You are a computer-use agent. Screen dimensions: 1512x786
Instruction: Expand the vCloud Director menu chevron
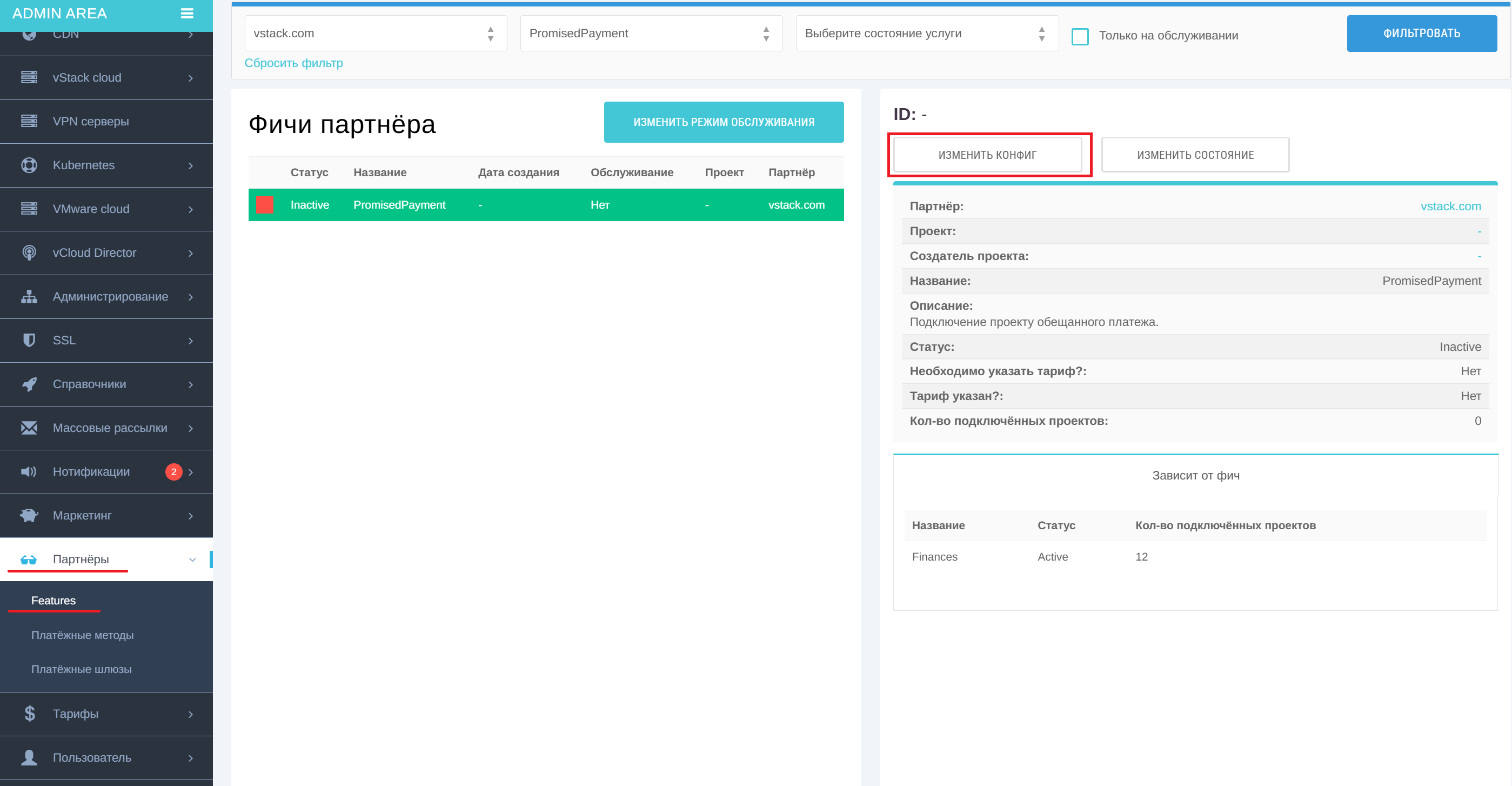[191, 253]
